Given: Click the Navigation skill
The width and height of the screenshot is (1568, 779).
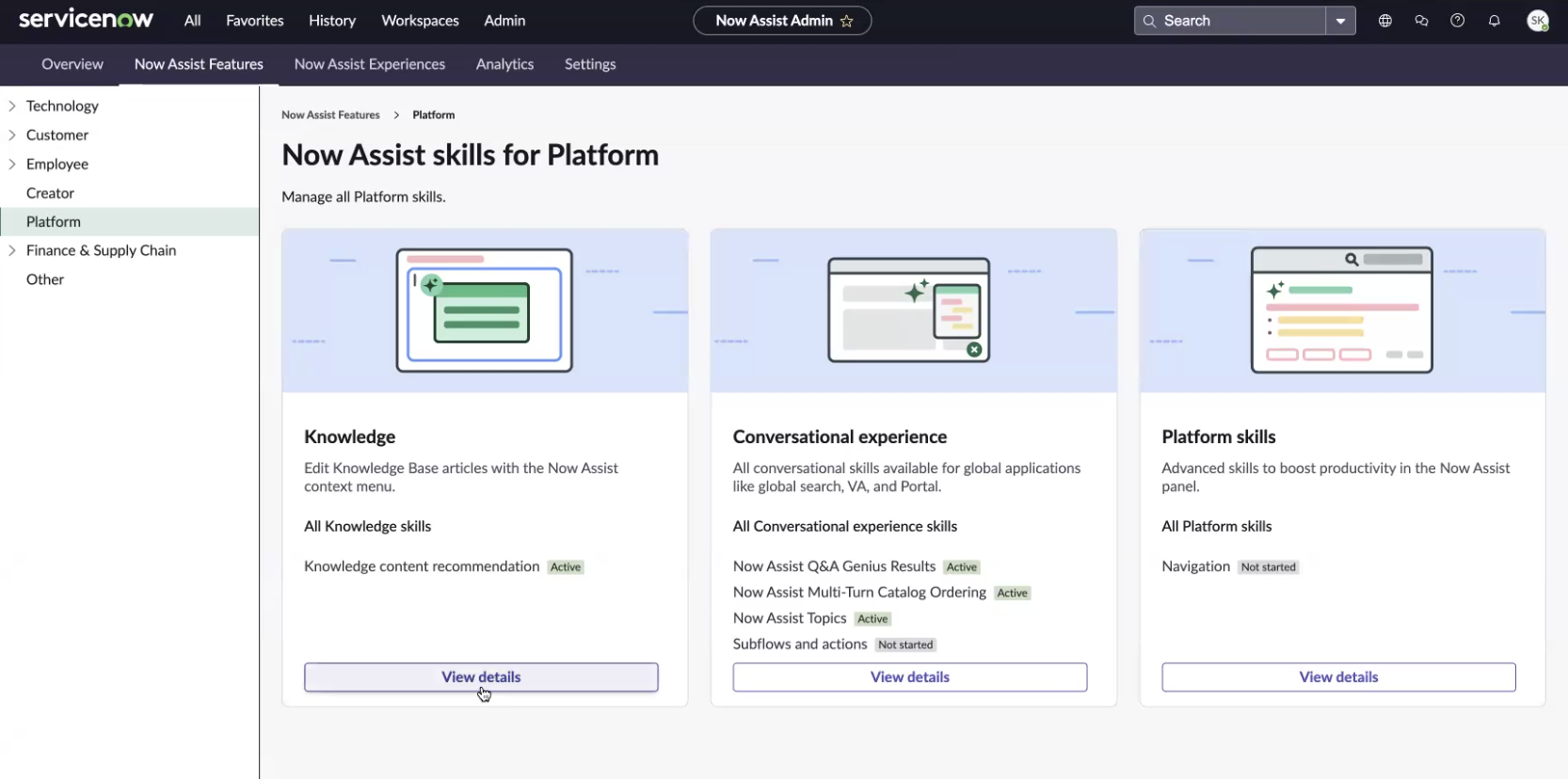Looking at the screenshot, I should point(1195,566).
